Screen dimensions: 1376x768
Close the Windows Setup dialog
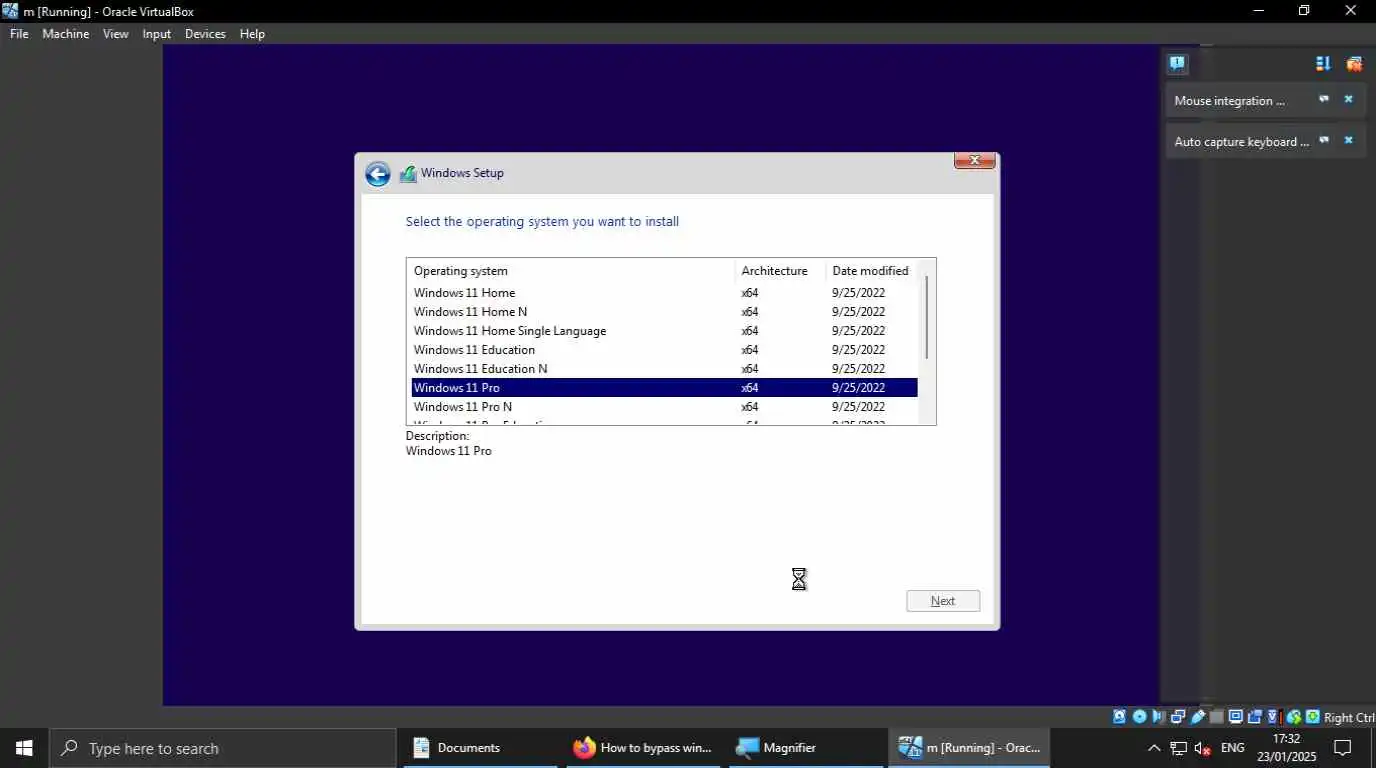pos(974,160)
